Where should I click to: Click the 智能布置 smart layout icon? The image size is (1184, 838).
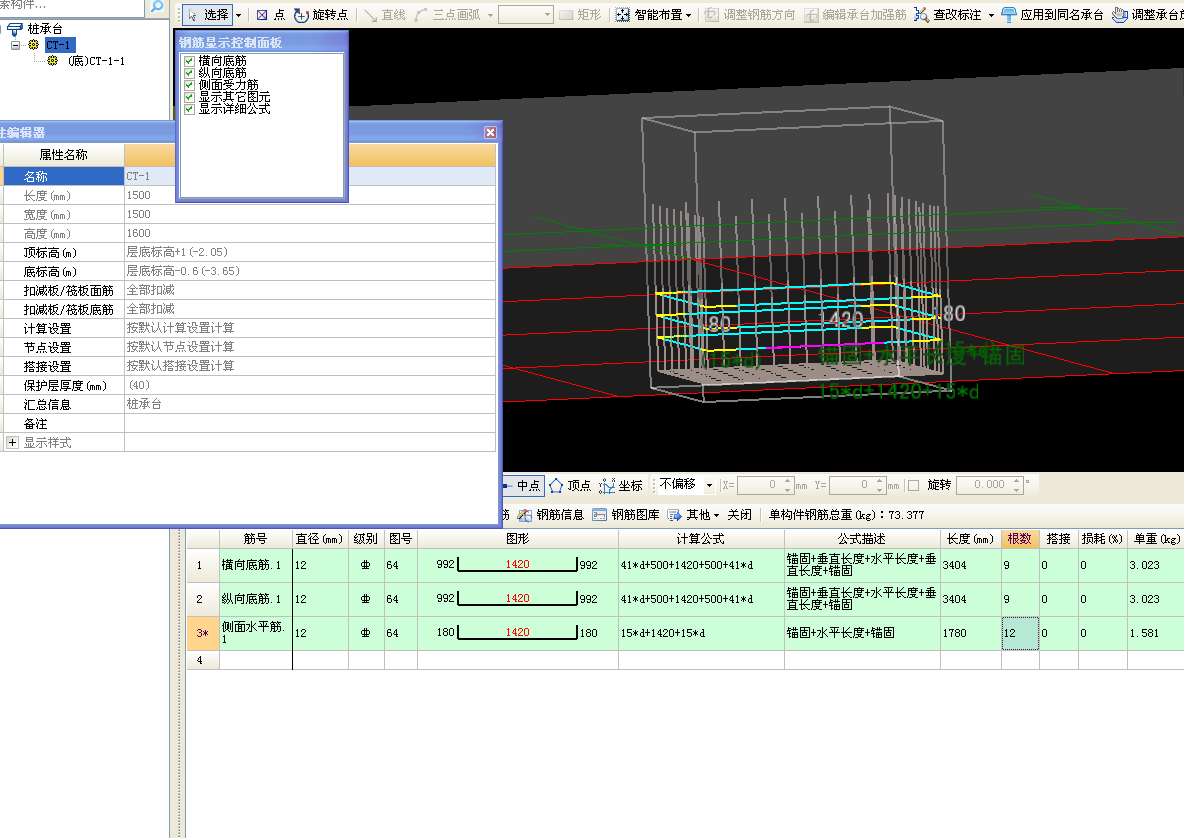coord(622,14)
